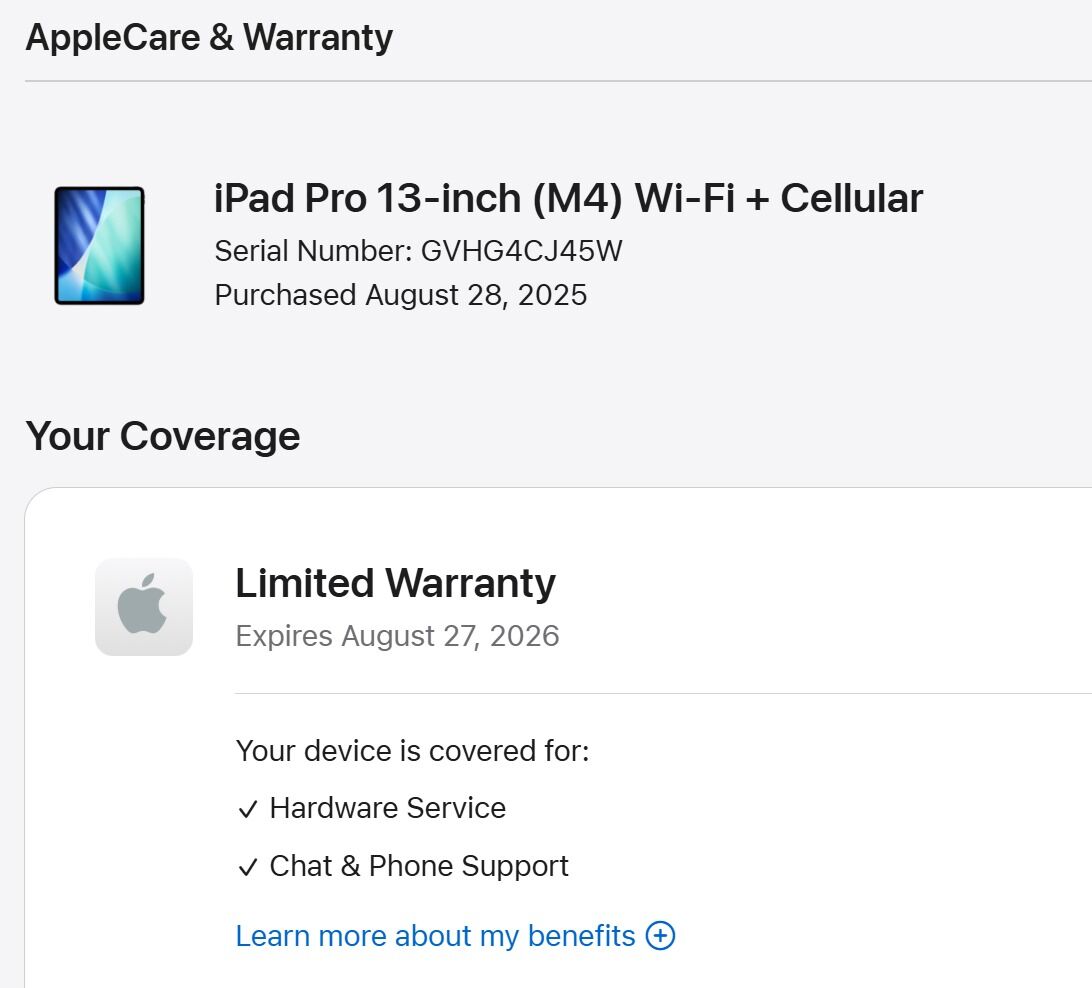Expand the Learn more plus circle icon
Image resolution: width=1092 pixels, height=988 pixels.
tap(660, 935)
